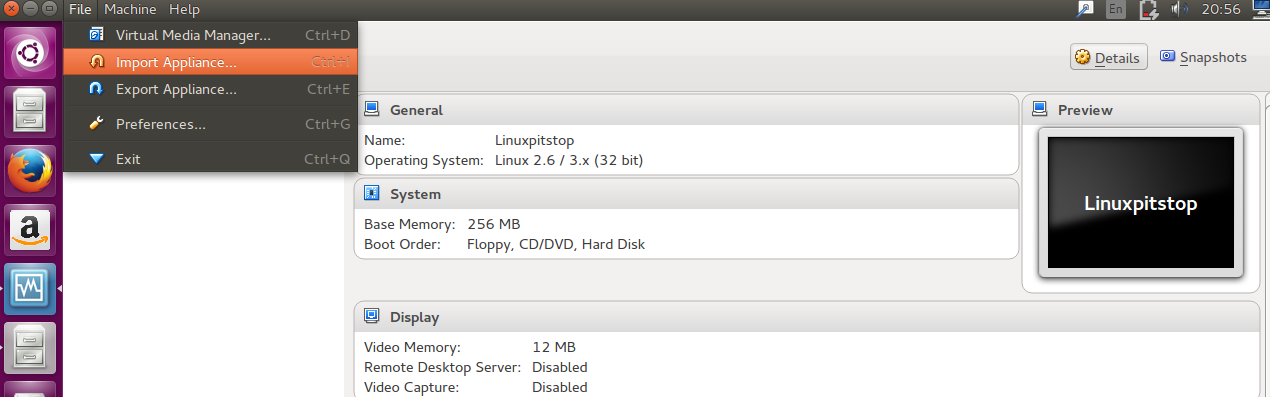Choose Export Appliance from File menu
The height and width of the screenshot is (397, 1270).
coord(210,89)
